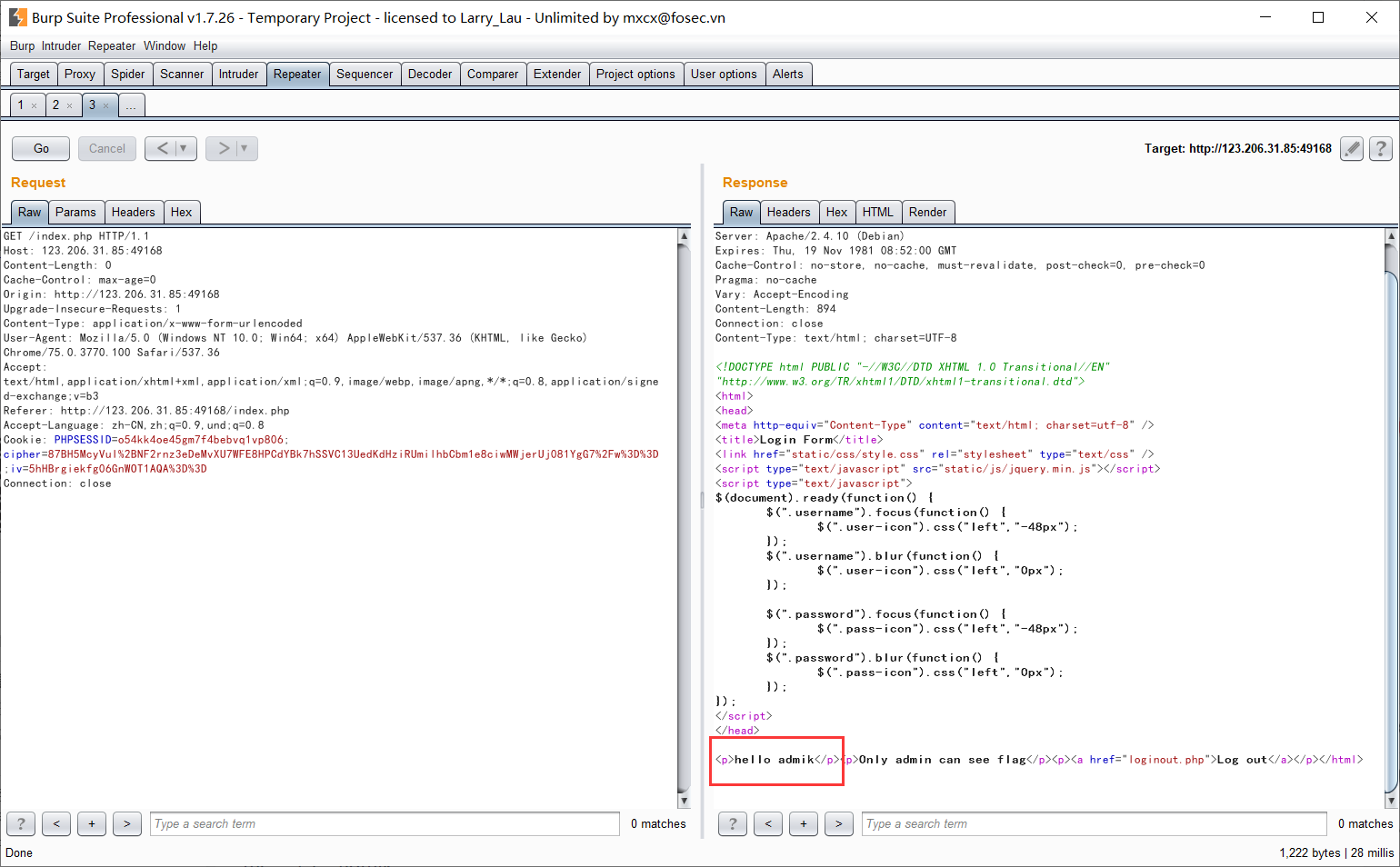Open the Repeater menu

[x=112, y=45]
